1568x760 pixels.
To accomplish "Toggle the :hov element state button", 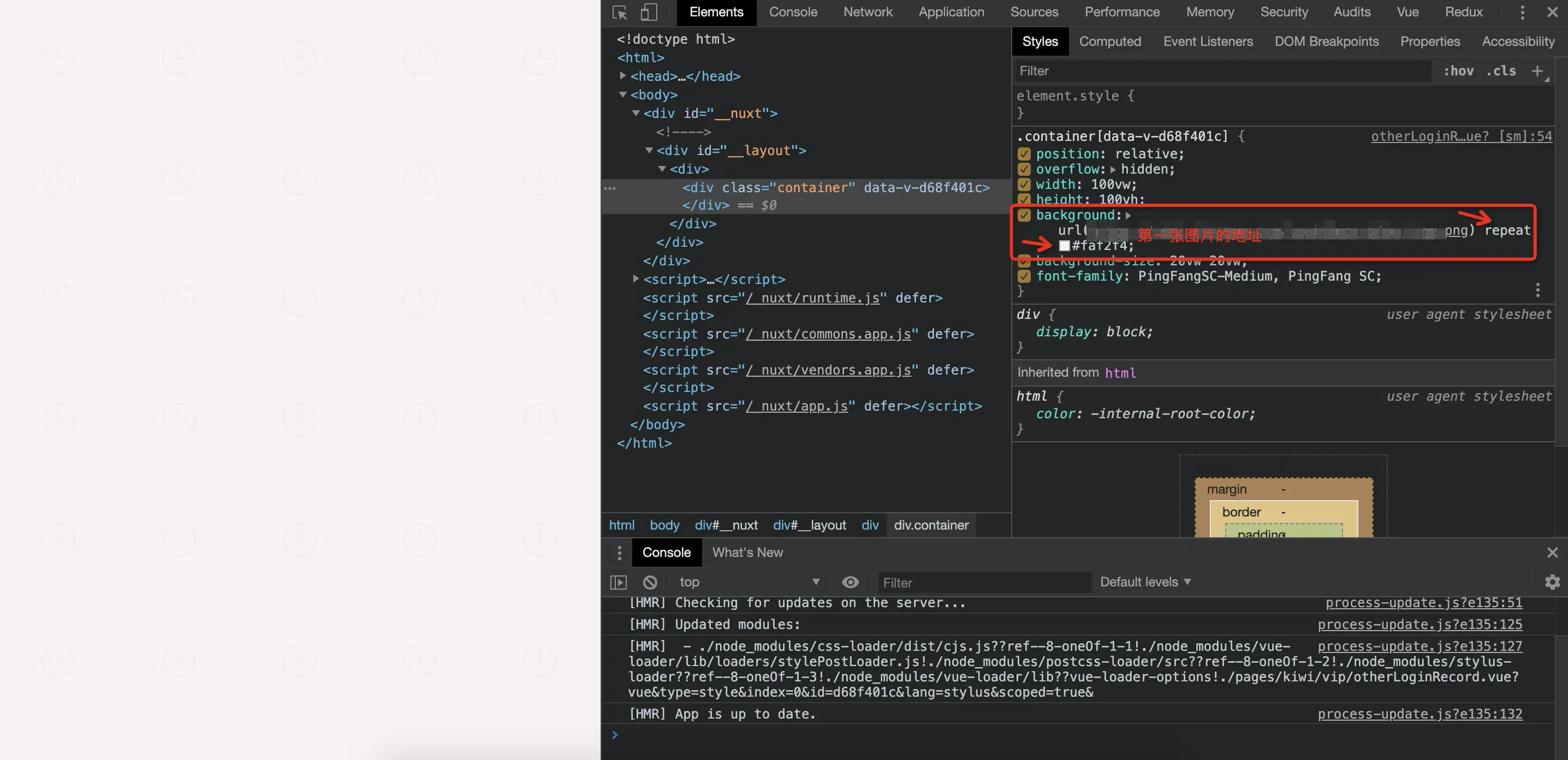I will pyautogui.click(x=1458, y=70).
